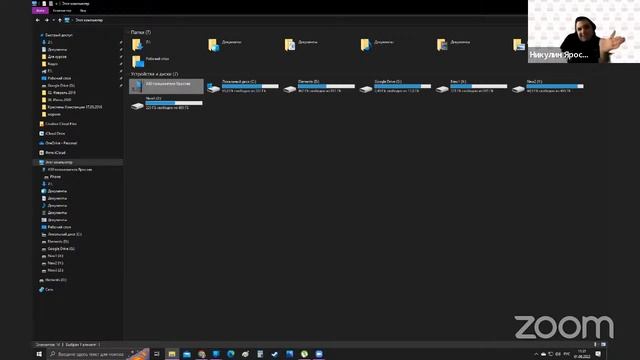Open the recent locations dropdown arrow
The width and height of the screenshot is (640, 360).
tap(53, 20)
